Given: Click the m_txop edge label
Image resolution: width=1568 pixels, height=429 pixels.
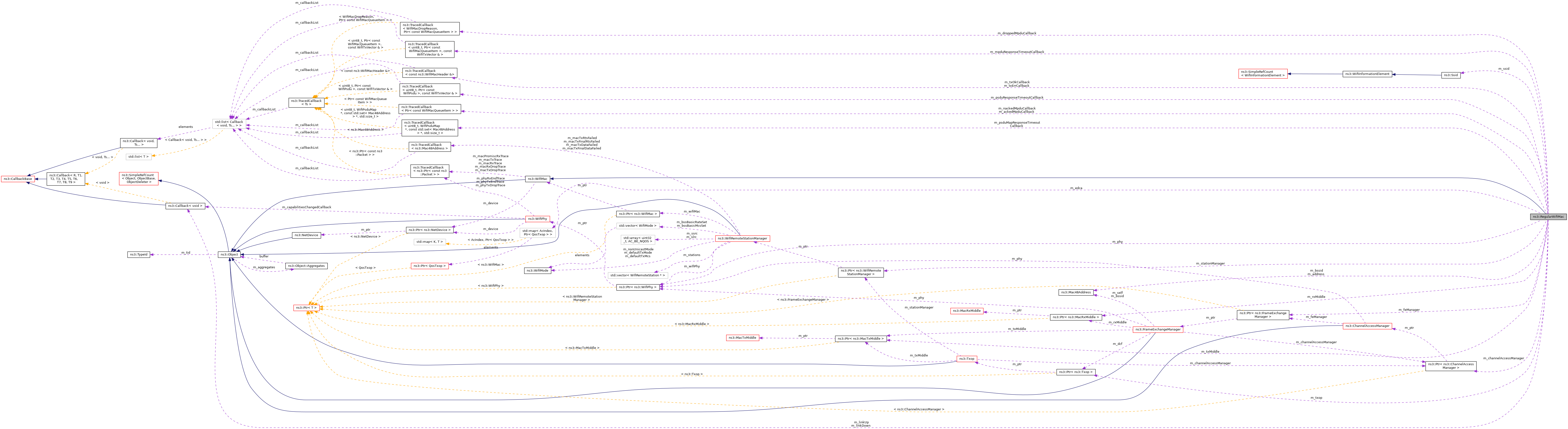Looking at the screenshot, I should click(1316, 398).
